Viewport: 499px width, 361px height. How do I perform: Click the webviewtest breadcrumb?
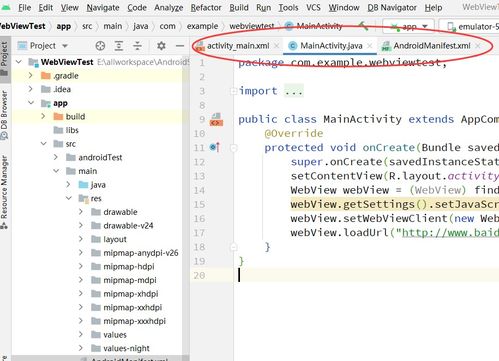(x=252, y=26)
